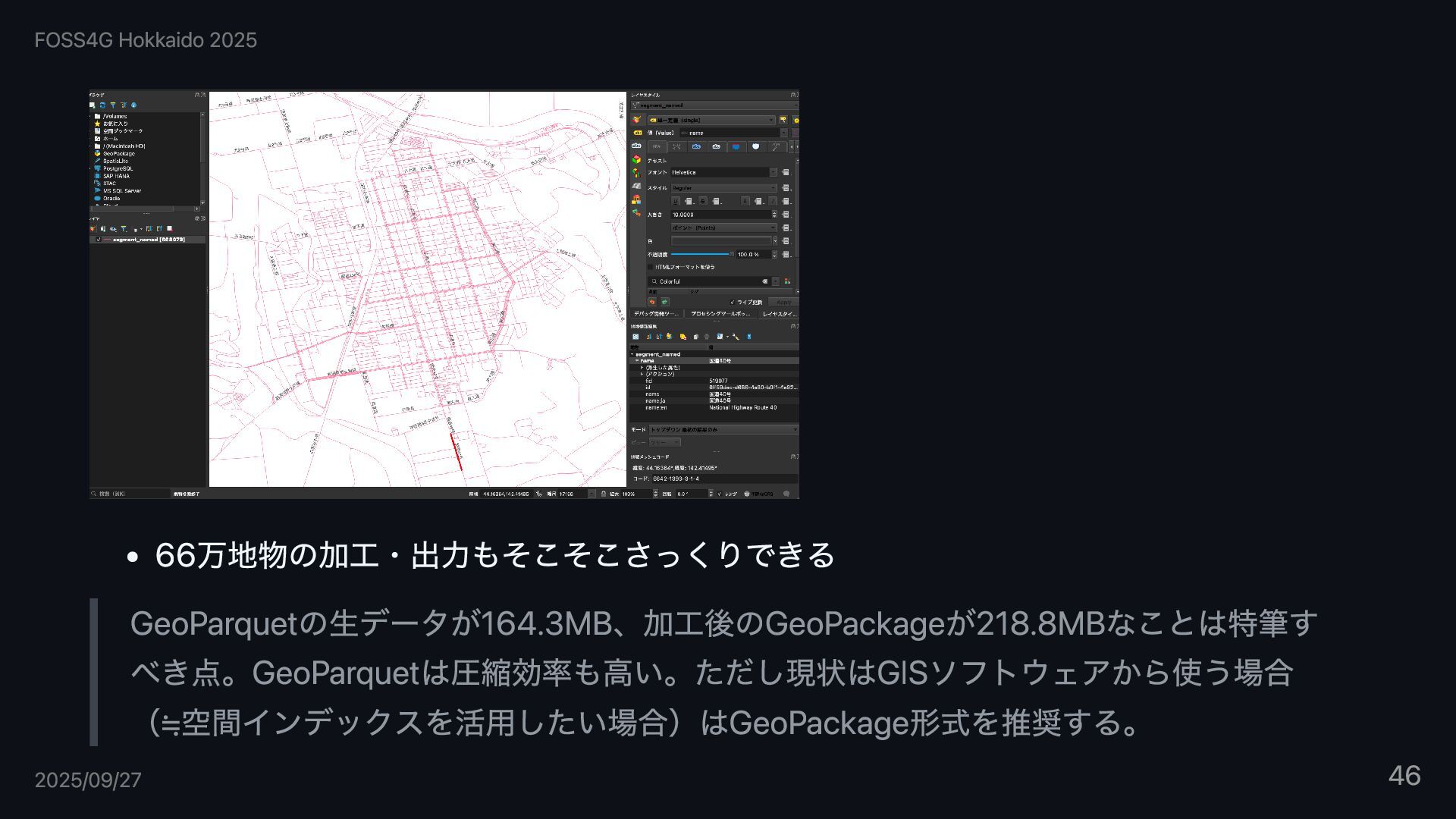Open the single labels mode dropdown
The width and height of the screenshot is (1456, 819).
click(711, 120)
